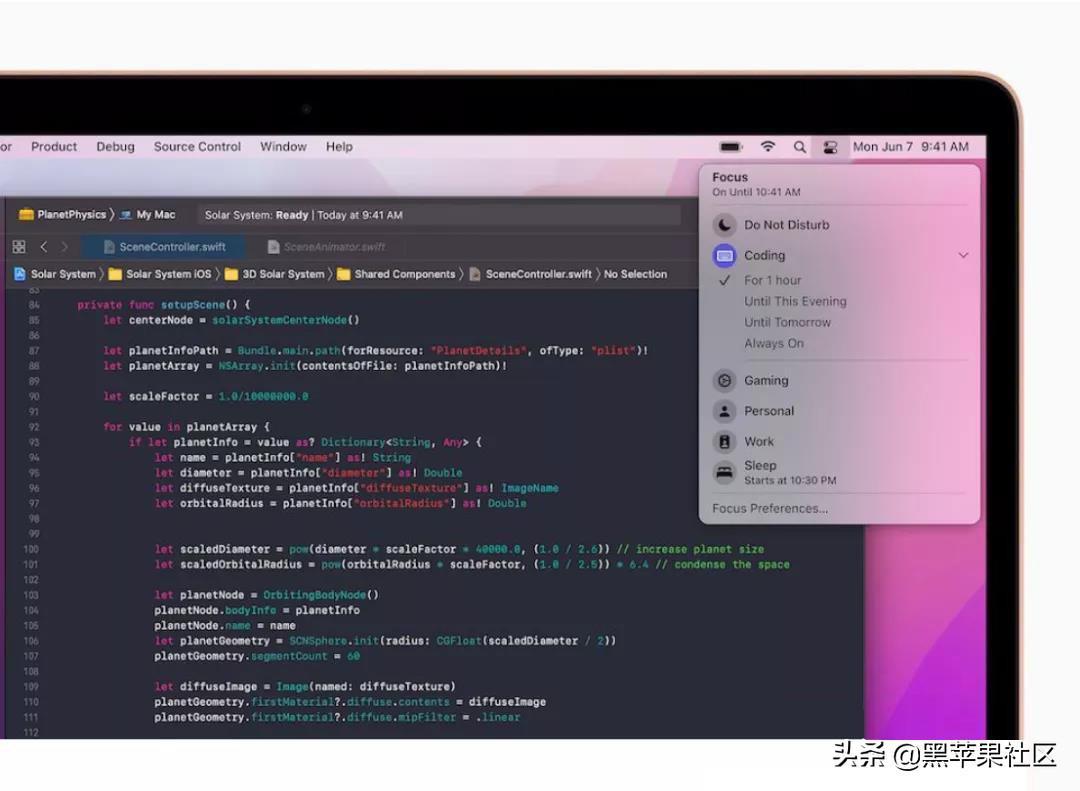The image size is (1080, 791).
Task: Click the Personal focus person icon
Action: click(724, 411)
